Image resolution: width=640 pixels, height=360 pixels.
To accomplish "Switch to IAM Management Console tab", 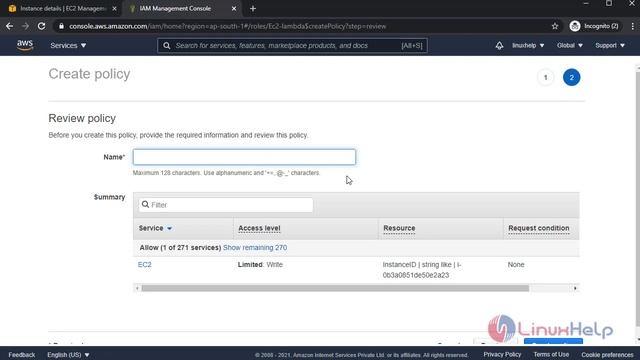I will pos(176,9).
